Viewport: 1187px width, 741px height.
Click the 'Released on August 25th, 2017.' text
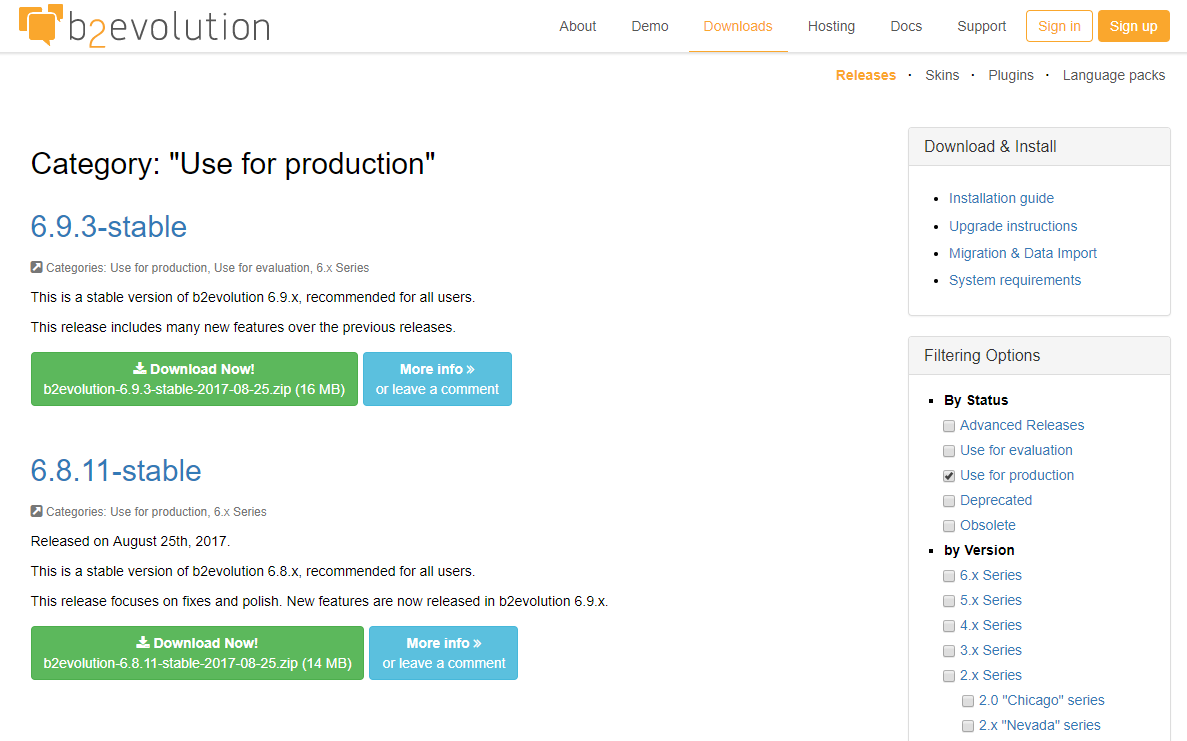130,541
